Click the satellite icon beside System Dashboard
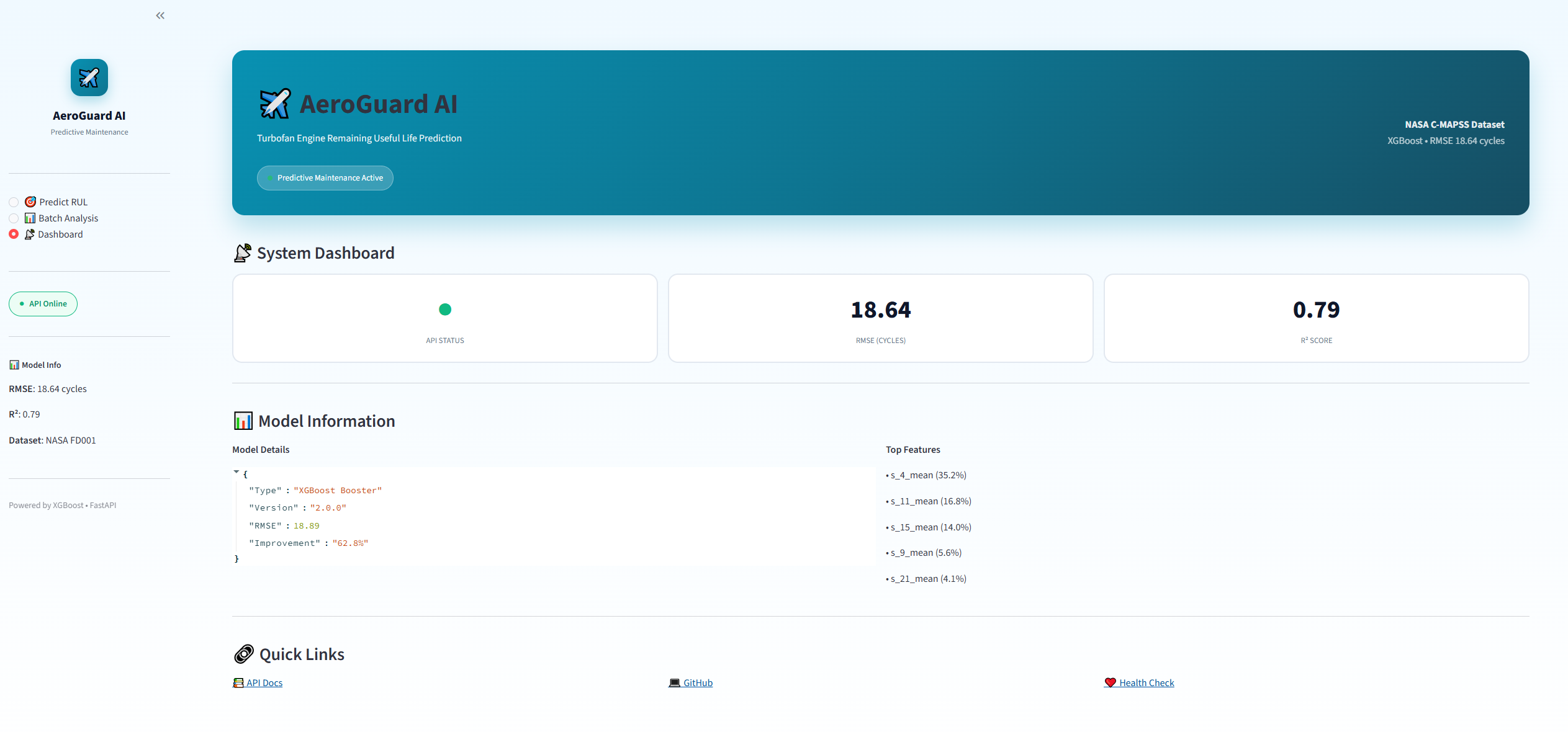The width and height of the screenshot is (1568, 732). point(243,252)
